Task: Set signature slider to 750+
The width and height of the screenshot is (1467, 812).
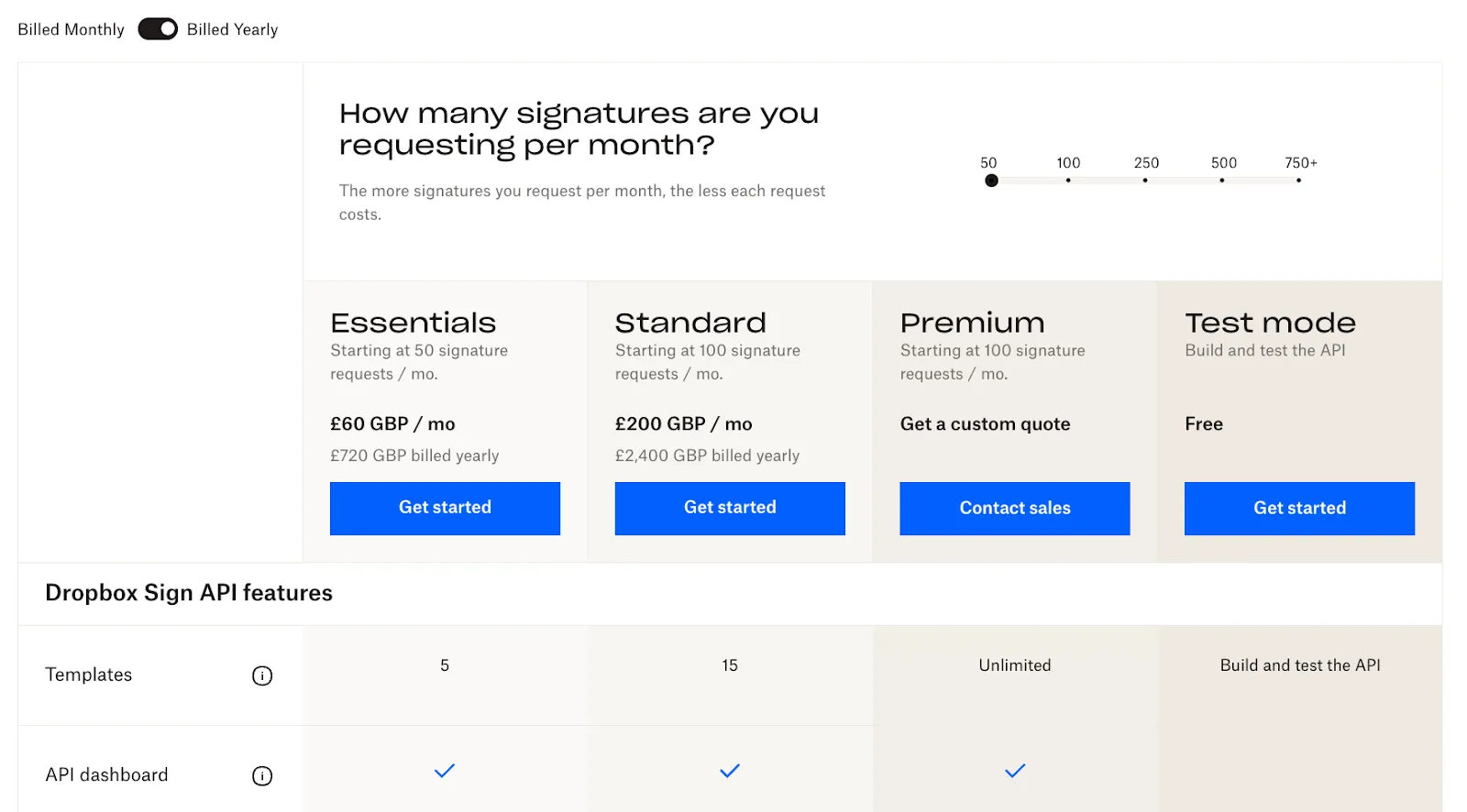Action: point(1299,180)
